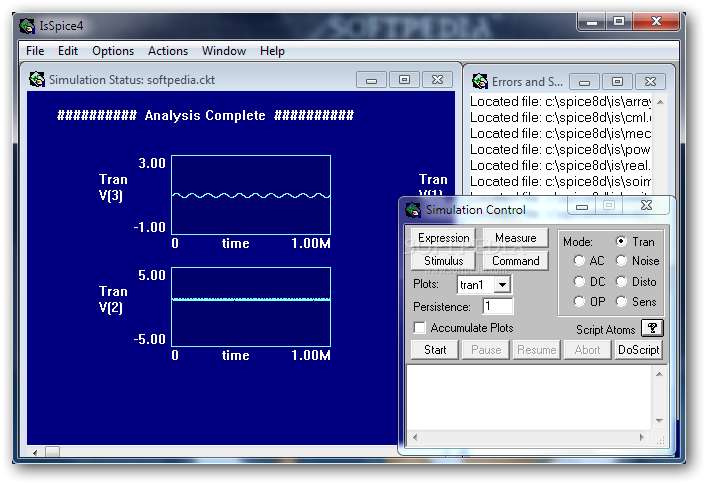Maximize the main IsSpice4 window
Screen dimensions: 706x484
point(619,21)
